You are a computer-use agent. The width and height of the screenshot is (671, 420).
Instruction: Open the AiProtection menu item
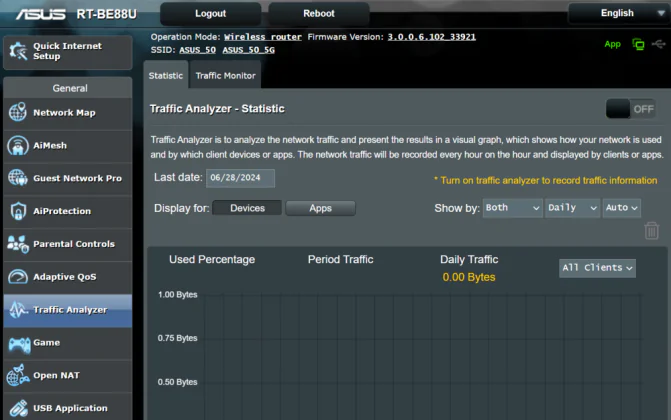click(x=68, y=211)
